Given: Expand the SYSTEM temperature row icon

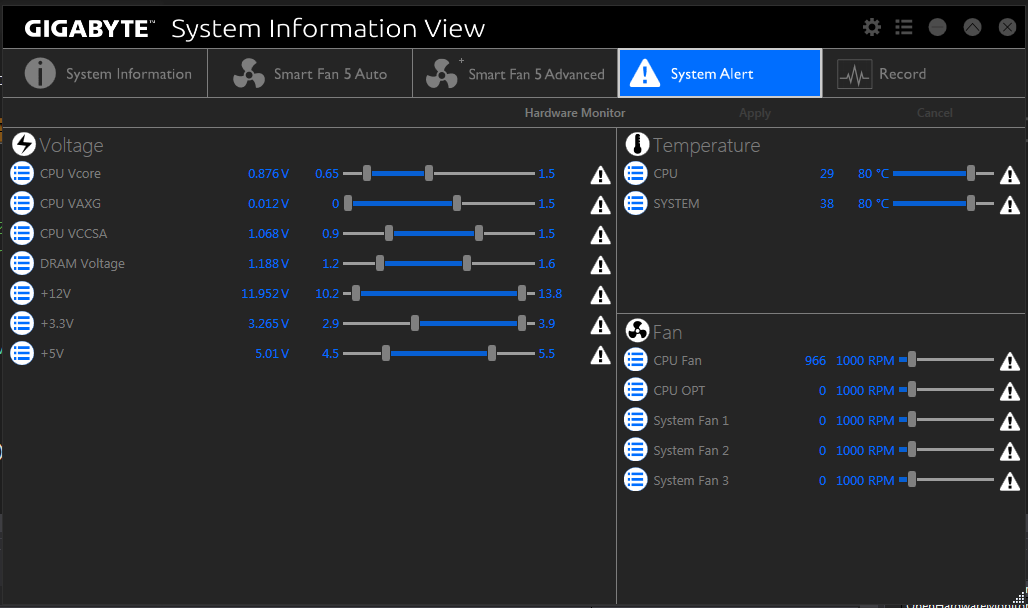Looking at the screenshot, I should pyautogui.click(x=636, y=203).
